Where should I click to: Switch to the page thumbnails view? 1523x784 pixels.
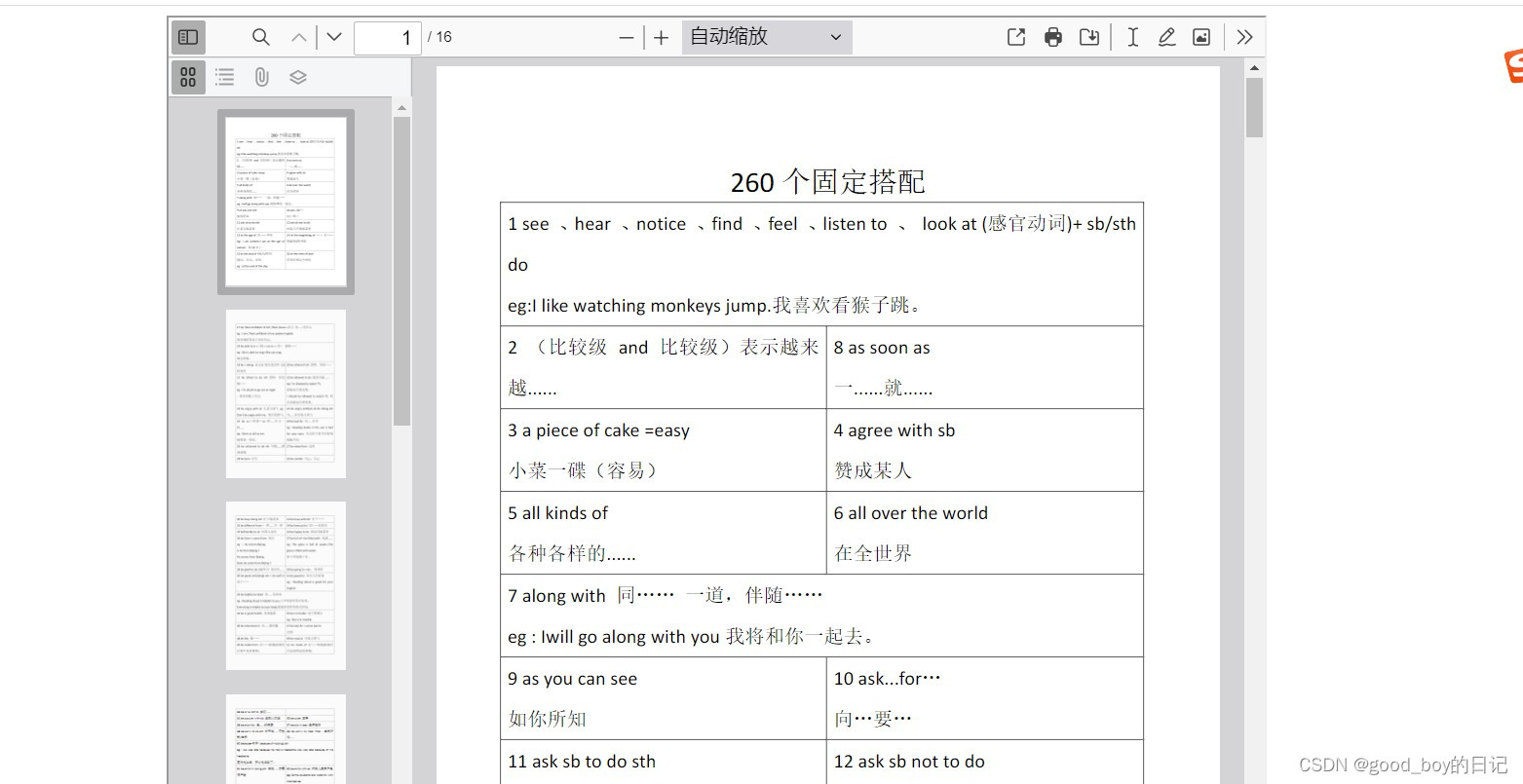point(187,76)
